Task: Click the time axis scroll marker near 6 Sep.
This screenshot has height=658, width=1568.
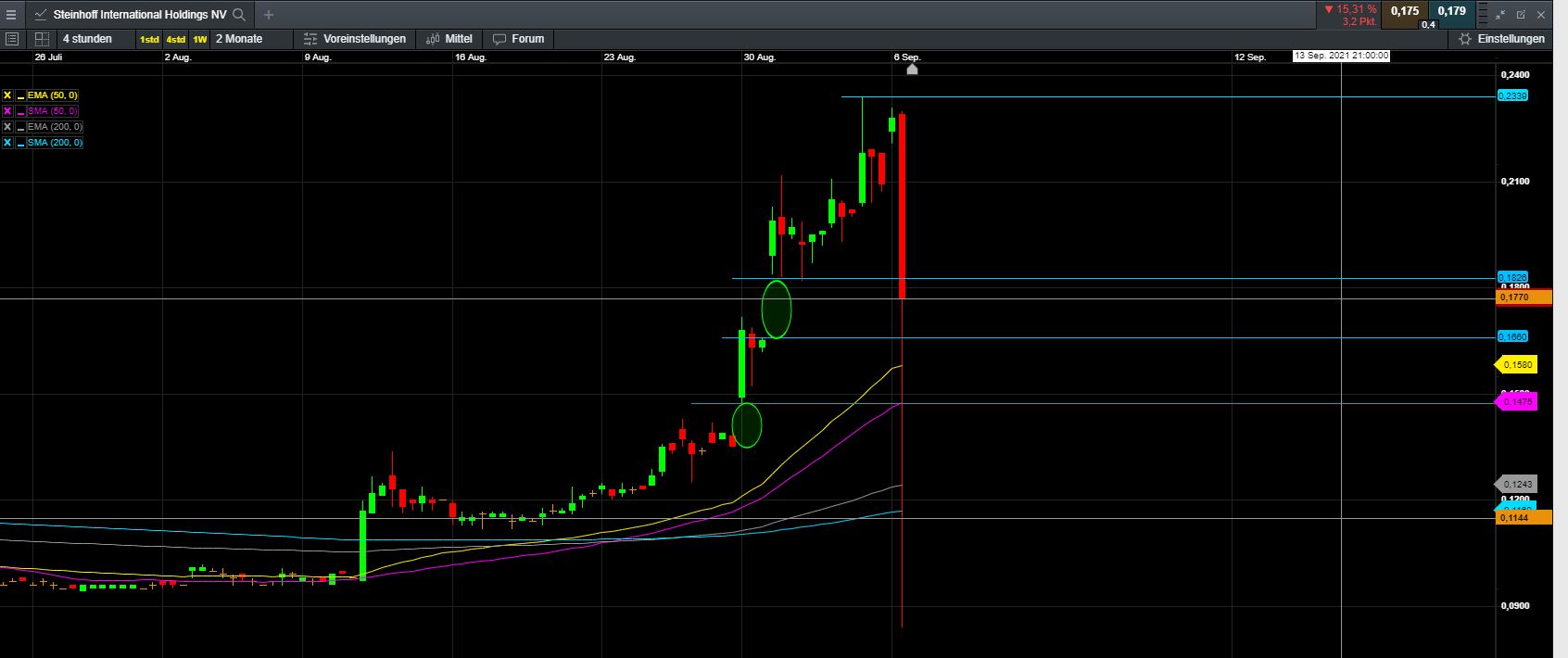Action: click(912, 70)
